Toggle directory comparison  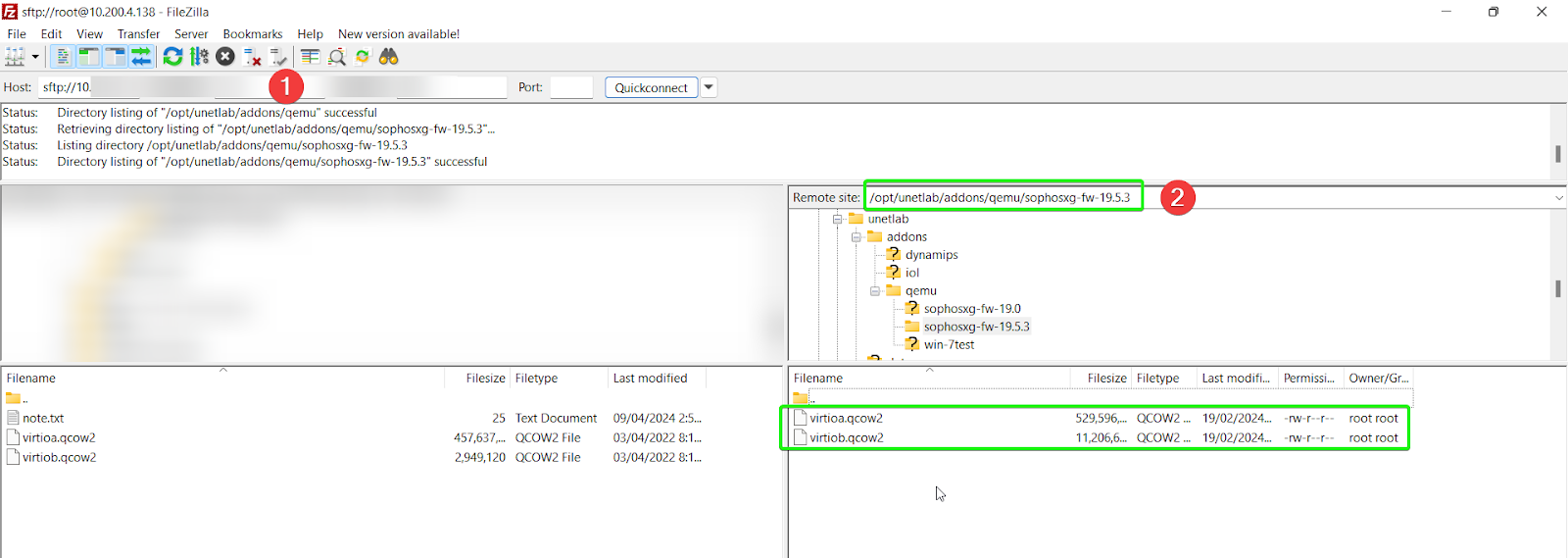(336, 57)
